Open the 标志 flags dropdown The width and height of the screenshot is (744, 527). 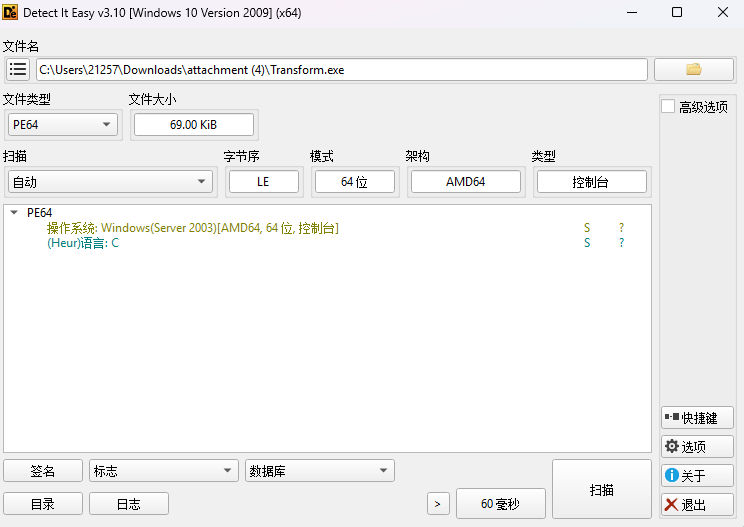tap(164, 471)
